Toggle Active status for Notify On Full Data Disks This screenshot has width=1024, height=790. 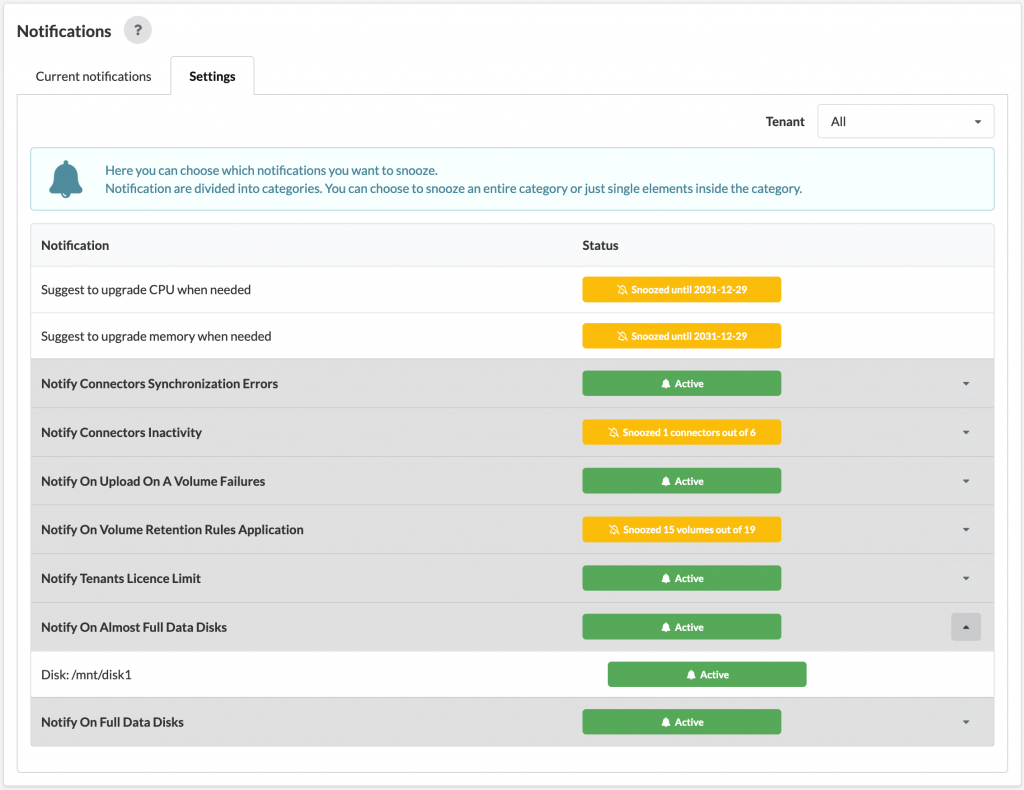681,722
